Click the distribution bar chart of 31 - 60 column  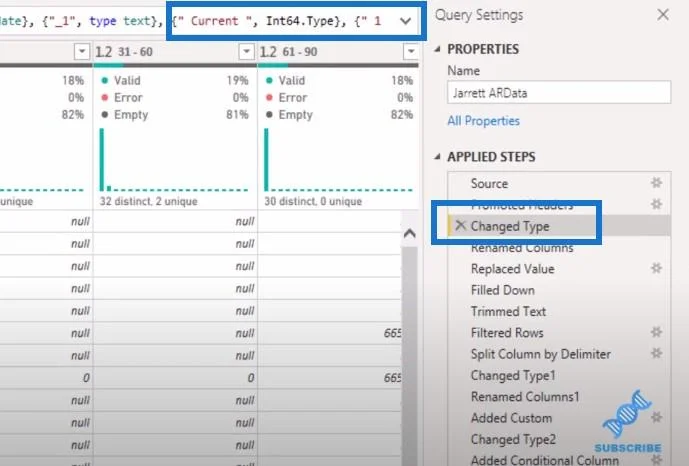[174, 160]
